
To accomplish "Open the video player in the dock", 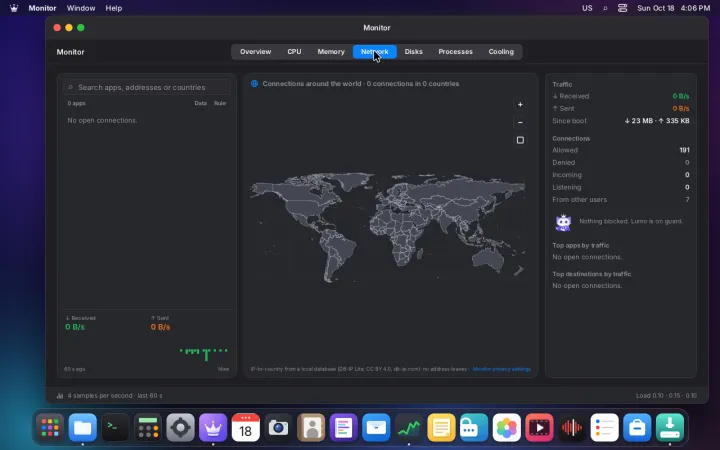I will (x=539, y=428).
